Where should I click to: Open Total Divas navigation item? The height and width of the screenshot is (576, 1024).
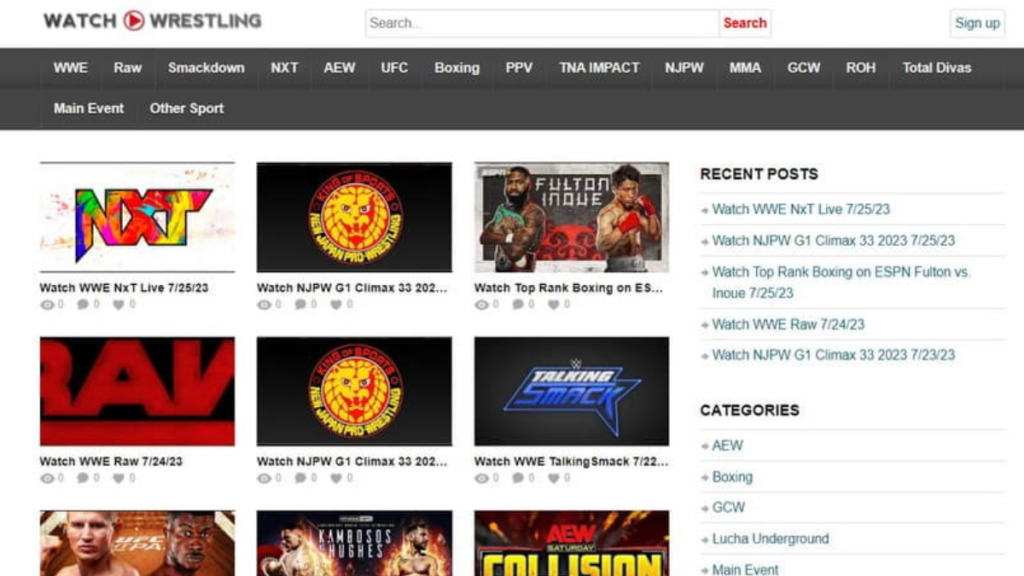[936, 68]
